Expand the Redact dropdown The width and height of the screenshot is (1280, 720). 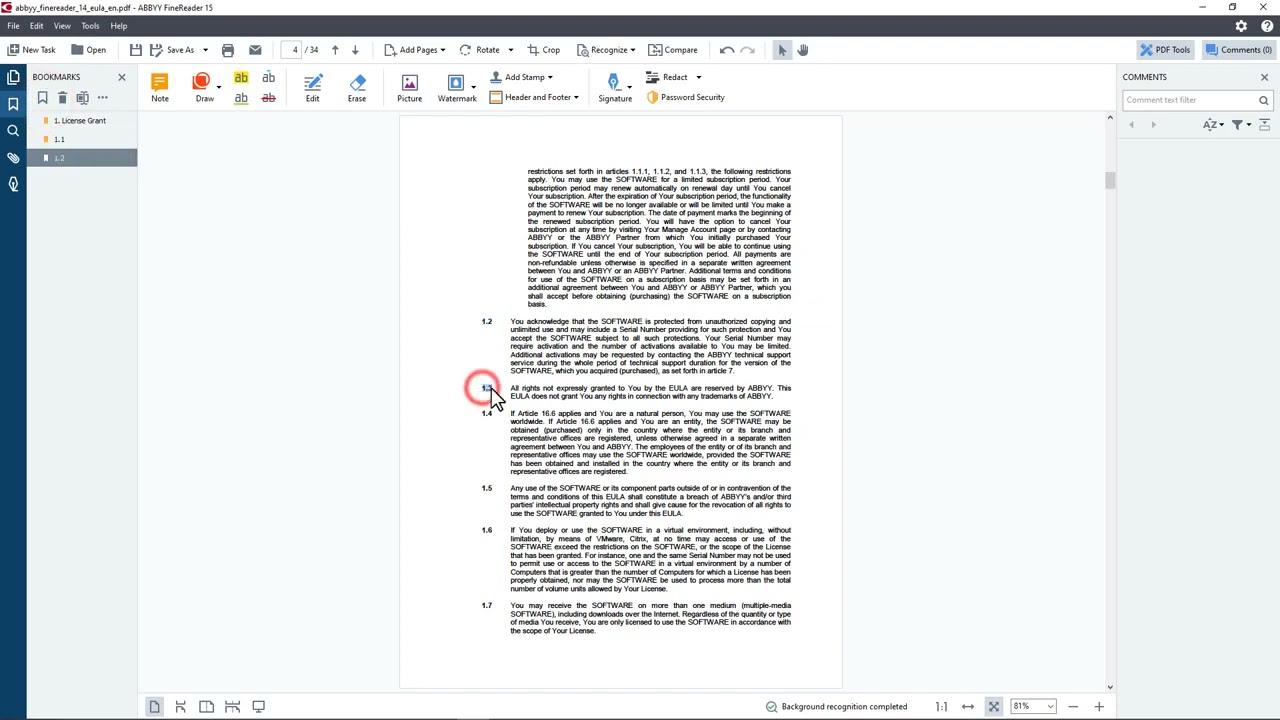pos(698,77)
